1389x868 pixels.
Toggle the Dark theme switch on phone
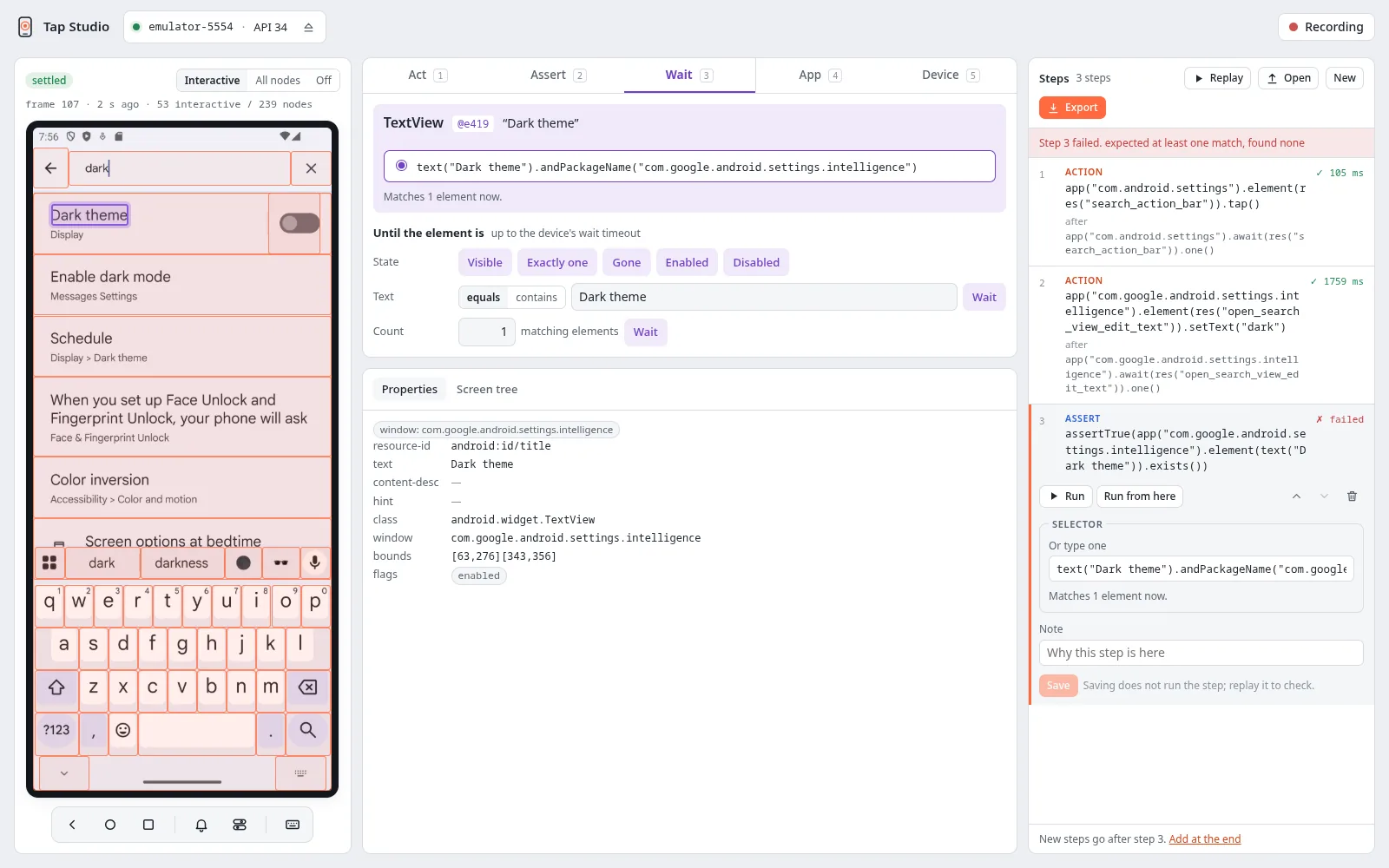tap(300, 224)
